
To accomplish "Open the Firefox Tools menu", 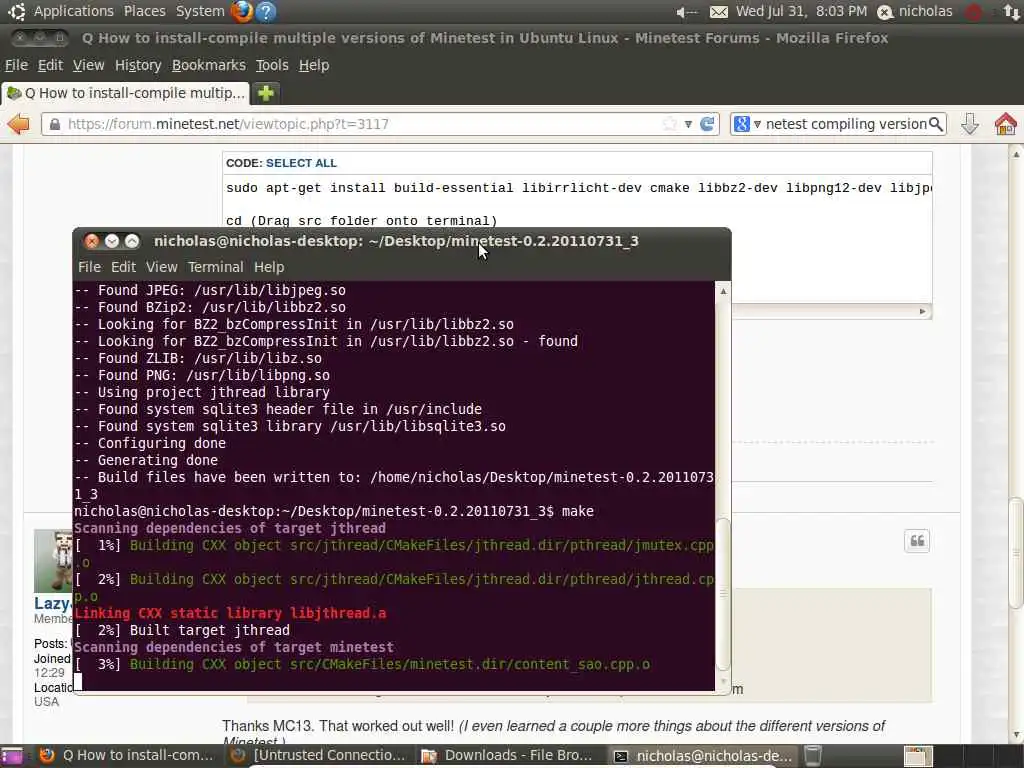I will click(x=272, y=65).
